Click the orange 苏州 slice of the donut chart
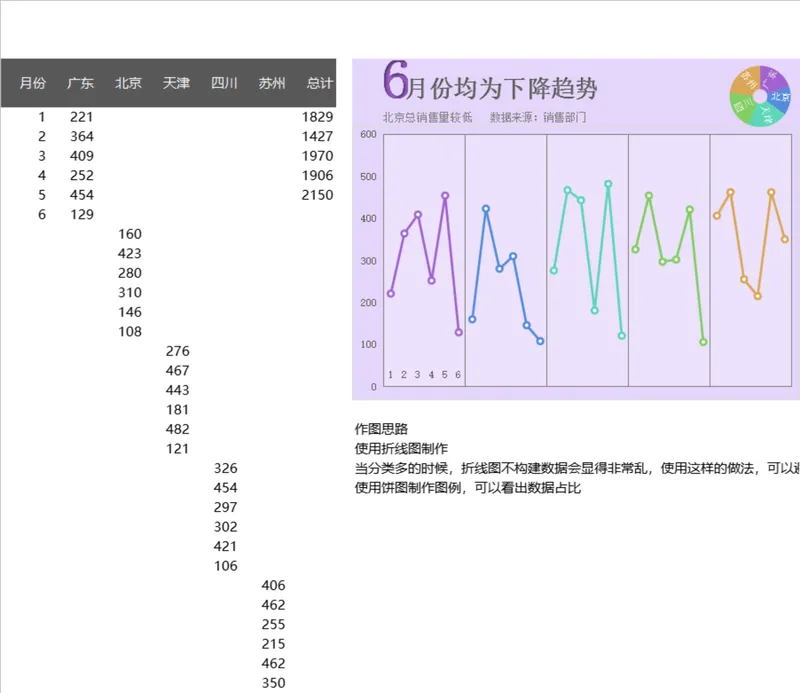Viewport: 800px width, 693px height. click(x=745, y=81)
